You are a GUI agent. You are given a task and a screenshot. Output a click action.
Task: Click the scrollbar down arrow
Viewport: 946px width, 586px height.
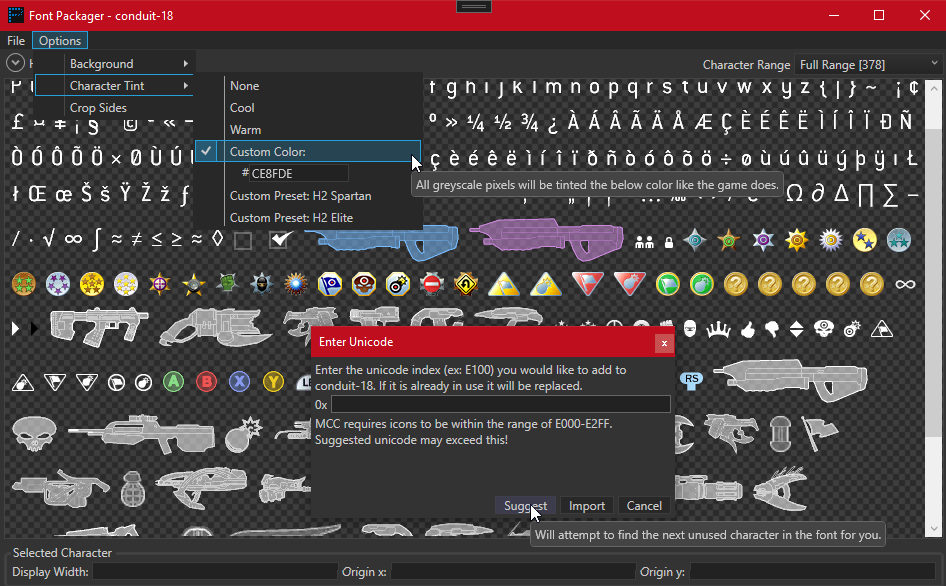coord(933,529)
